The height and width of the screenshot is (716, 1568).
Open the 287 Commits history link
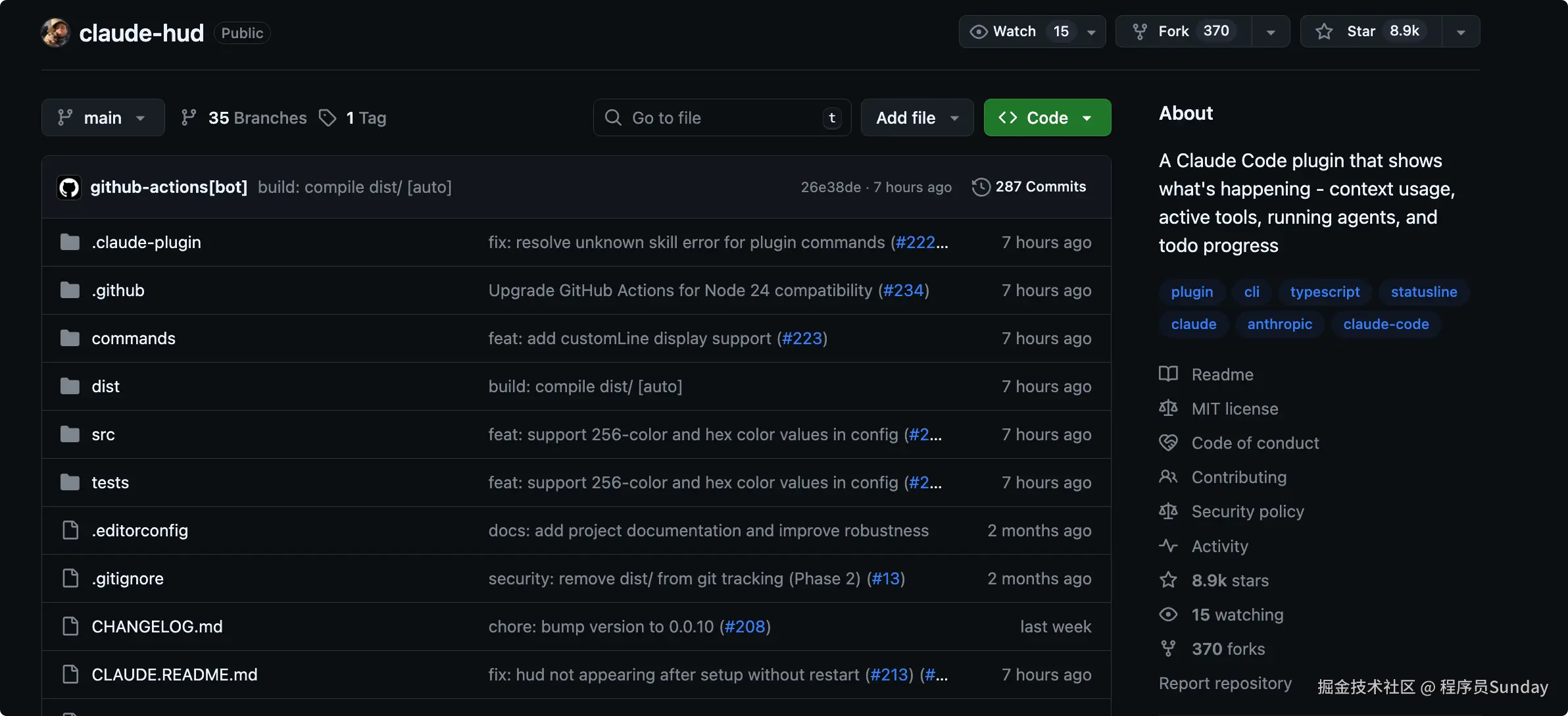[x=1040, y=187]
